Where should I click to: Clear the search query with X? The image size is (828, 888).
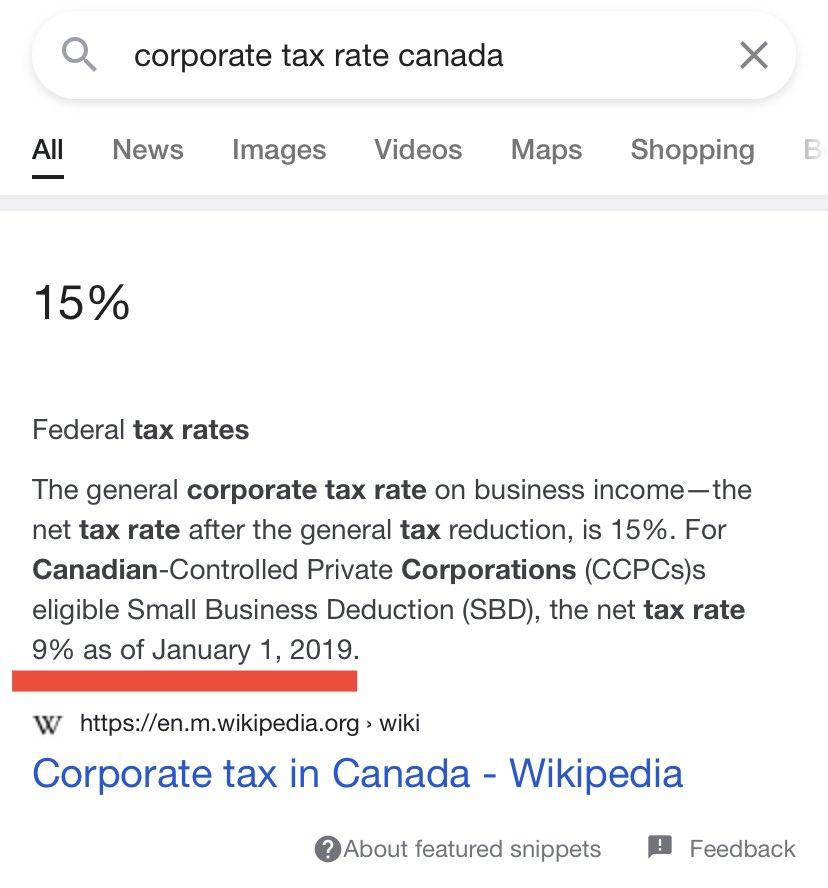click(x=753, y=55)
